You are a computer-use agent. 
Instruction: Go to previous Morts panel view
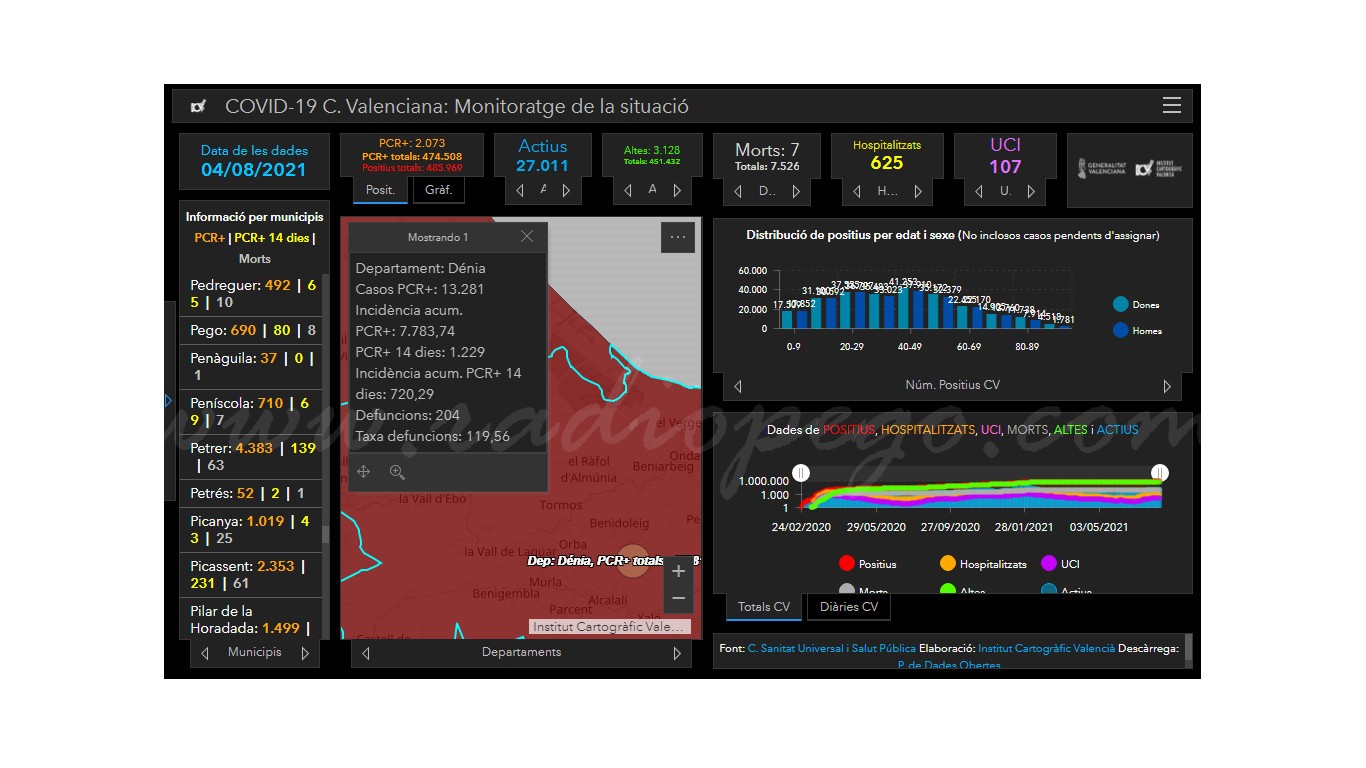(x=738, y=191)
